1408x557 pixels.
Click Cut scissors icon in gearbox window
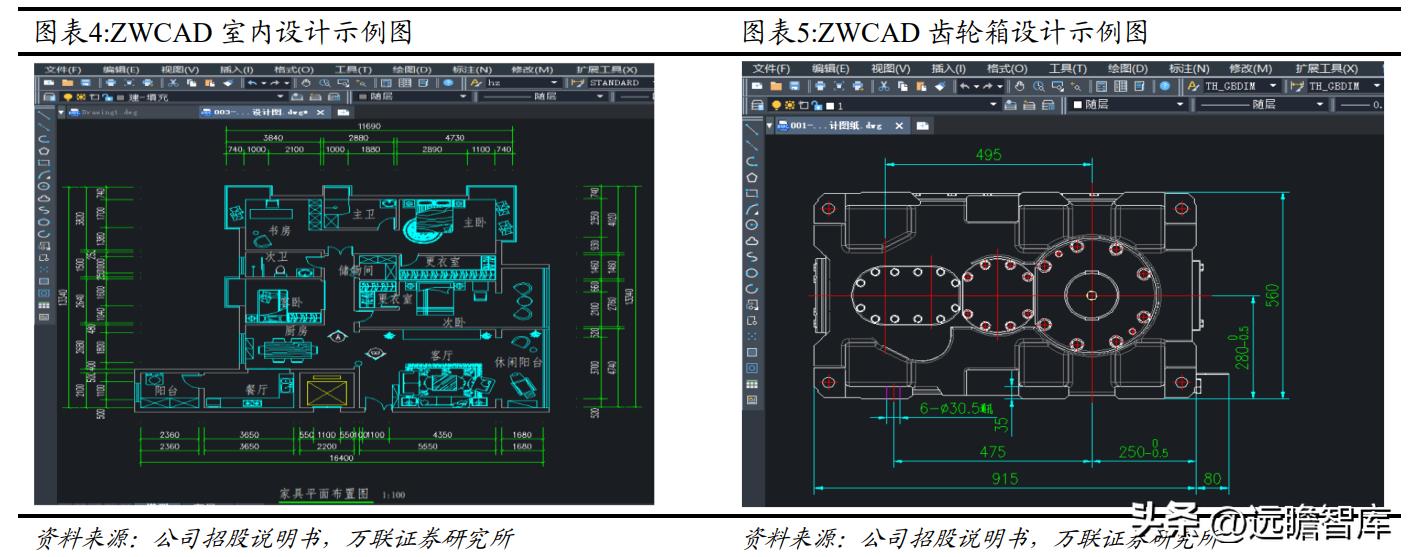(883, 86)
